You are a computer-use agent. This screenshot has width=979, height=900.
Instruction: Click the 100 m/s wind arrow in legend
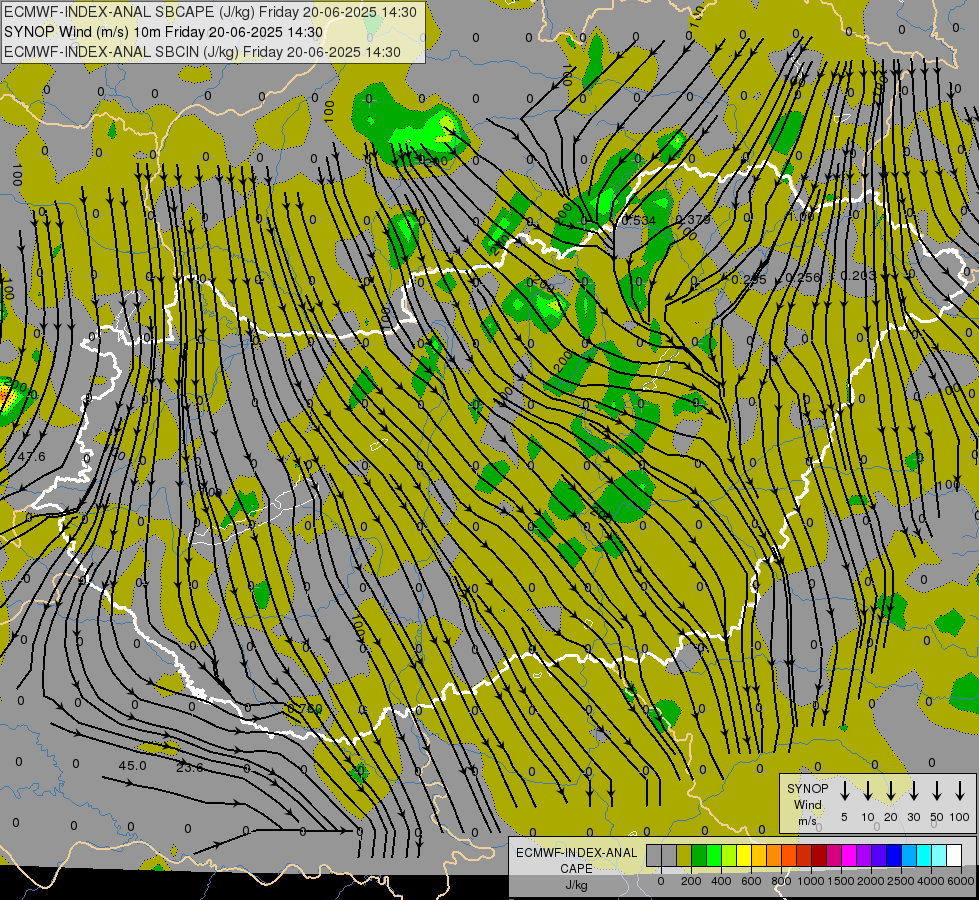(960, 791)
